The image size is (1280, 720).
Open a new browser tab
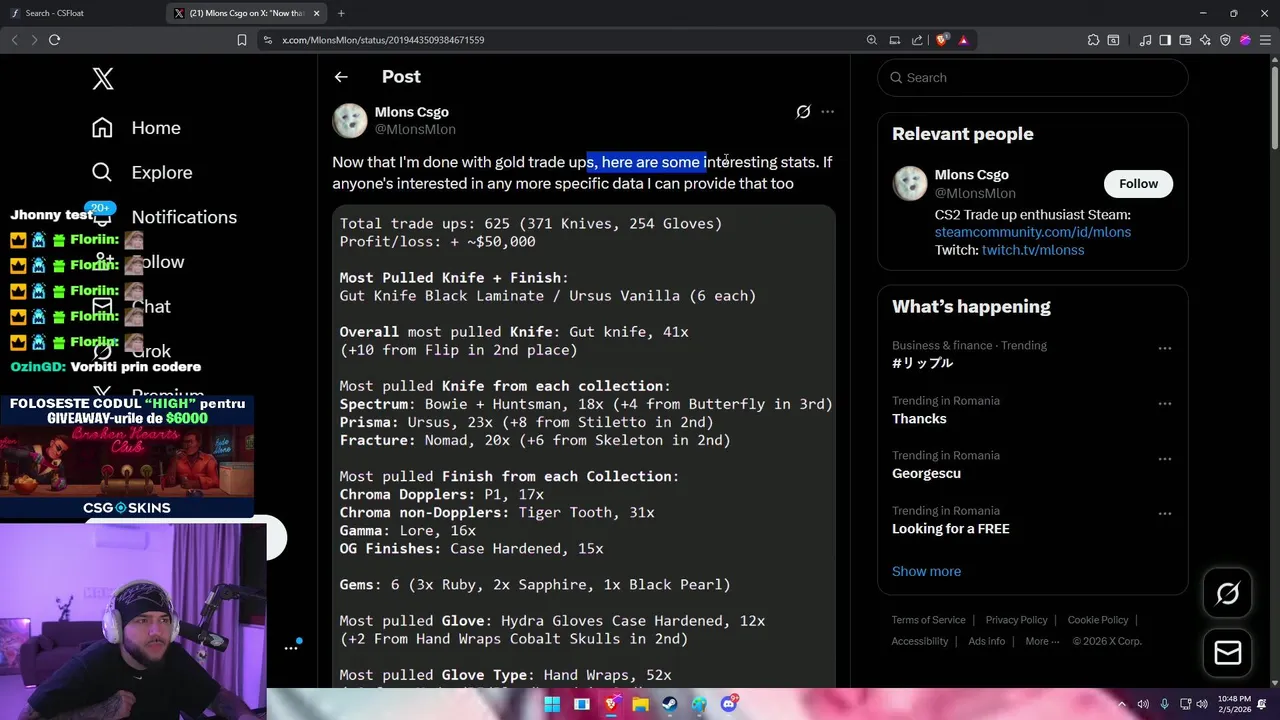click(x=341, y=13)
